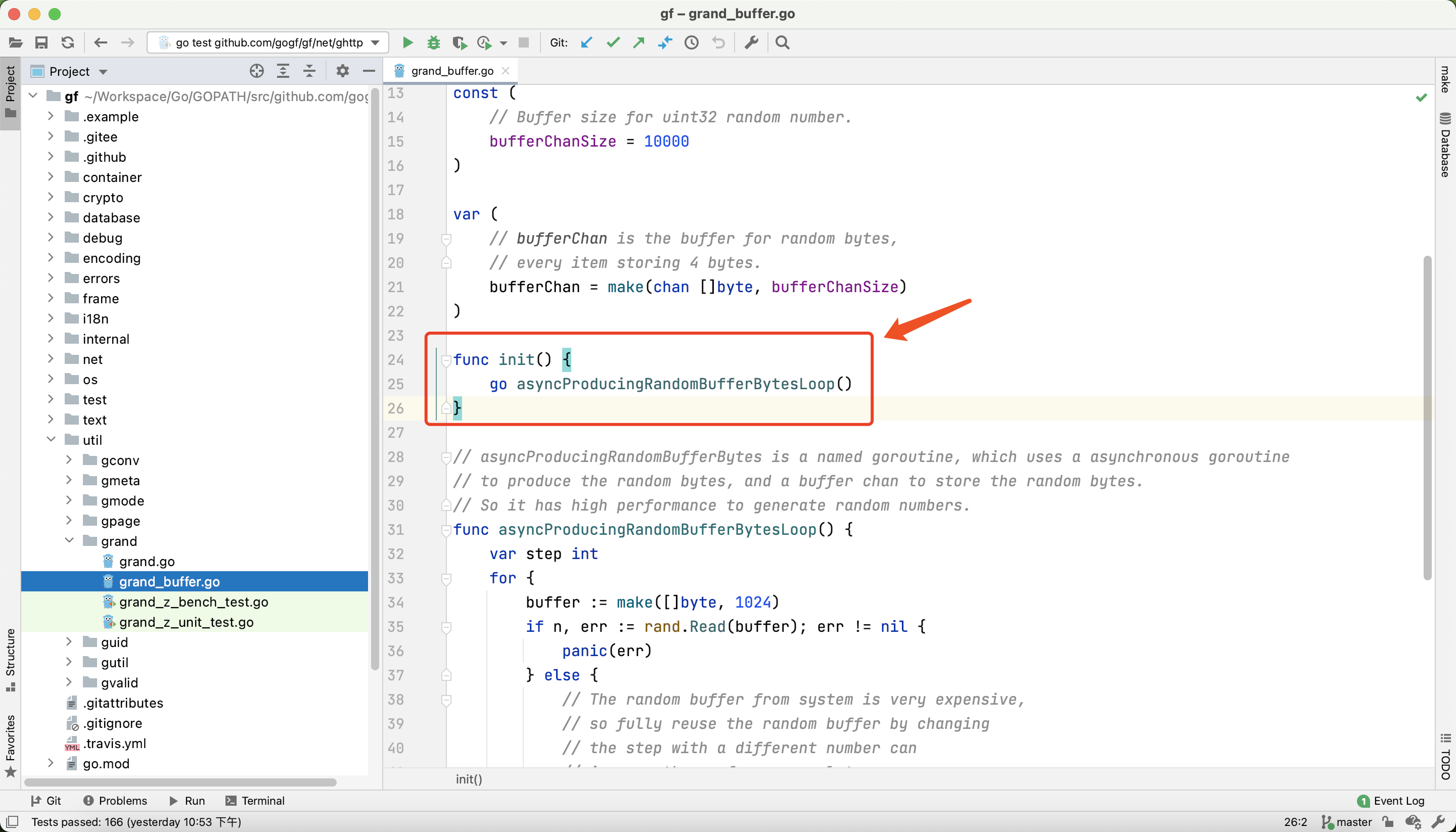
Task: Toggle the Database side panel
Action: click(x=1446, y=146)
